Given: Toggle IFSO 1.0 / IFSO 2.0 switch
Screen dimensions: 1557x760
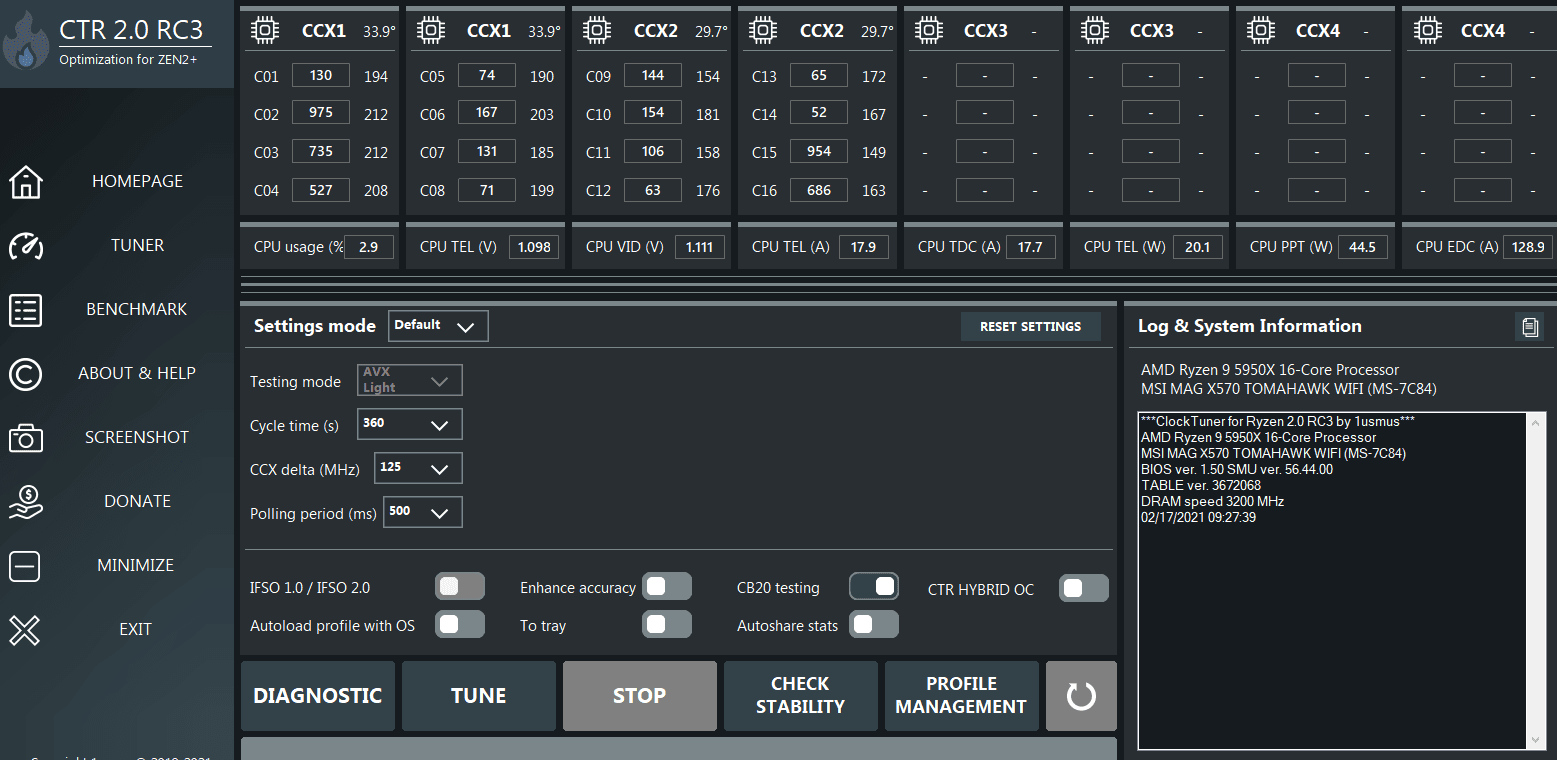Looking at the screenshot, I should coord(460,586).
